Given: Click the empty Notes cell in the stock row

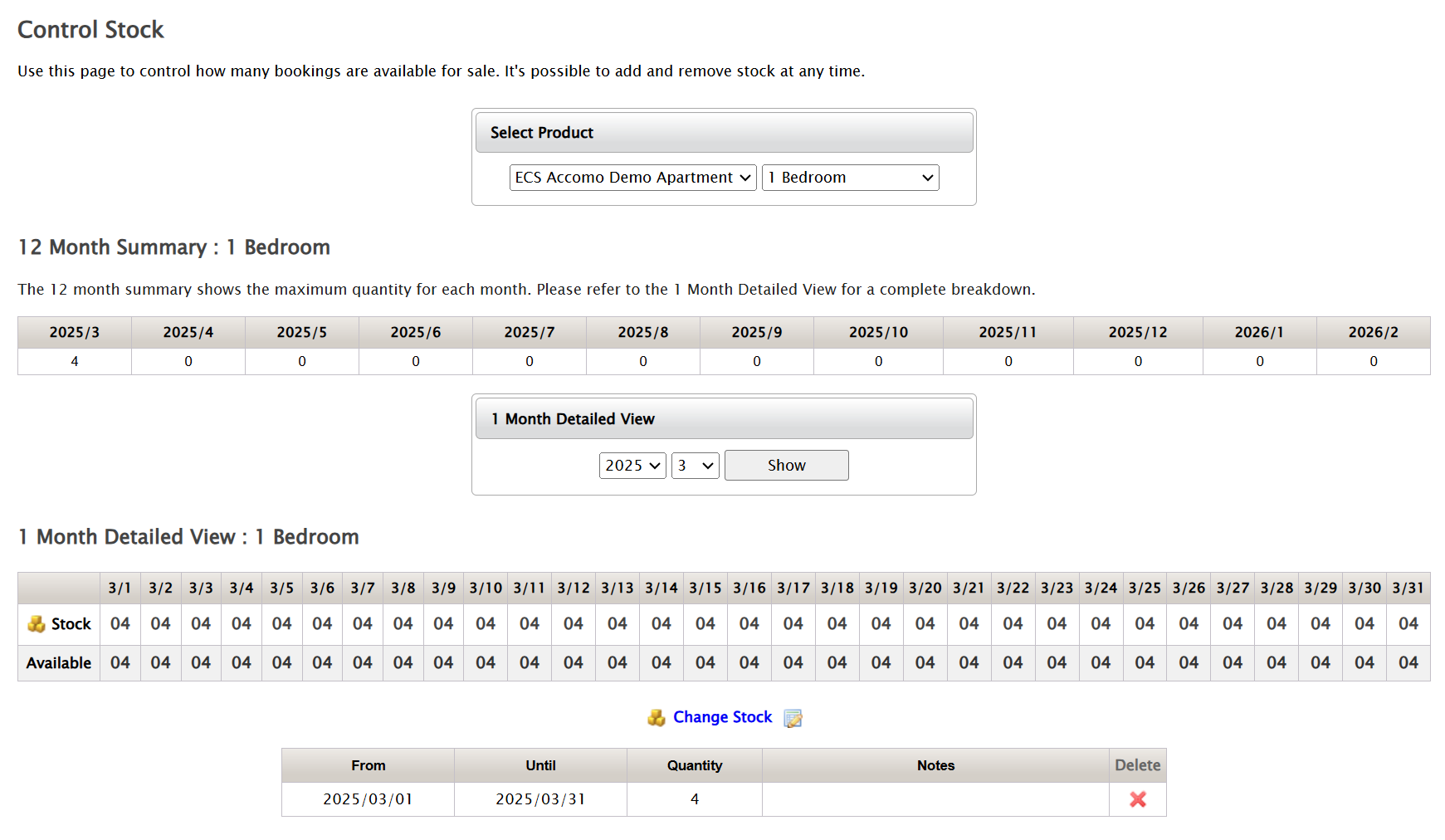Looking at the screenshot, I should tap(935, 799).
